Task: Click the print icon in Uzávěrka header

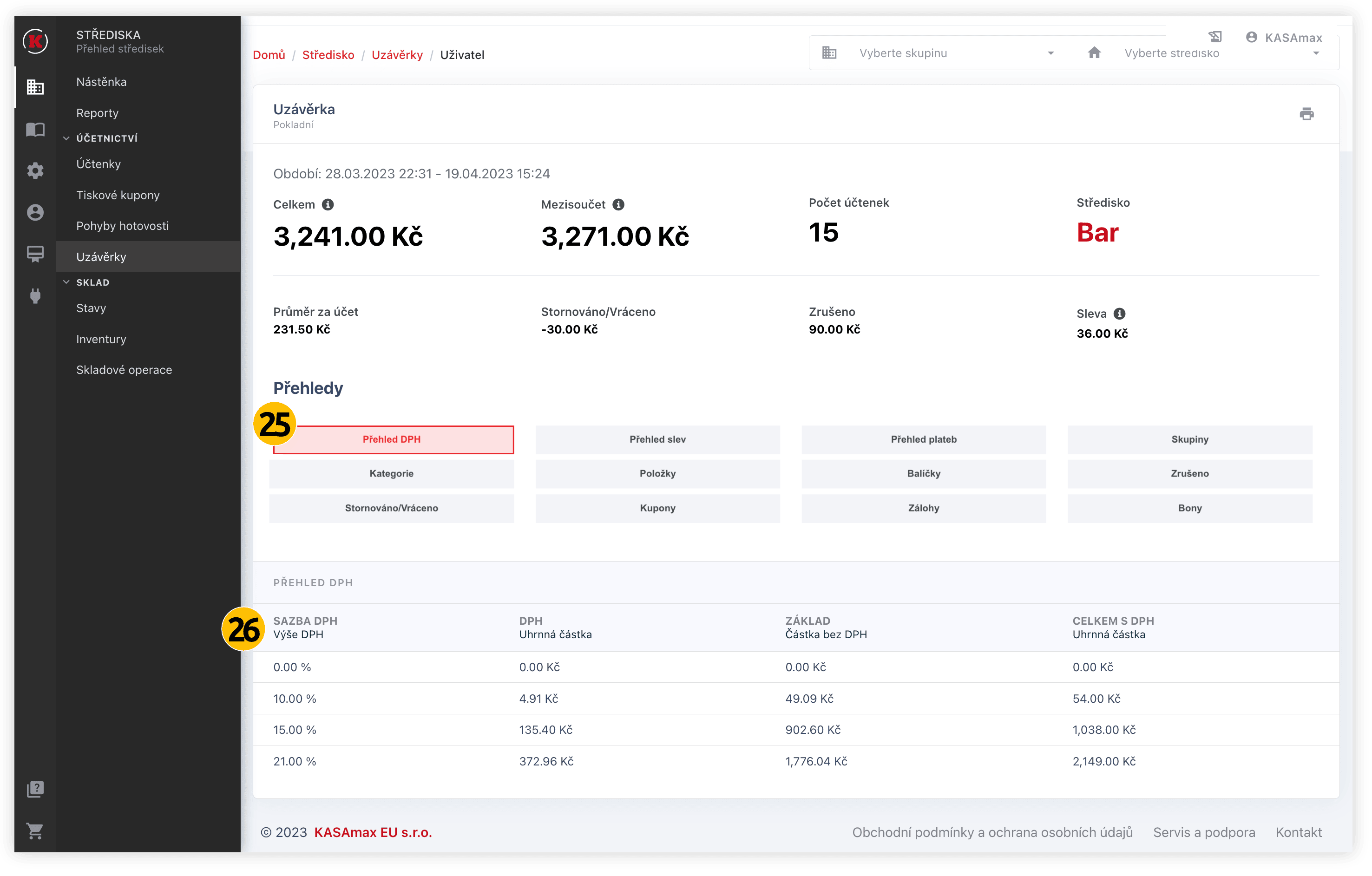Action: point(1306,114)
